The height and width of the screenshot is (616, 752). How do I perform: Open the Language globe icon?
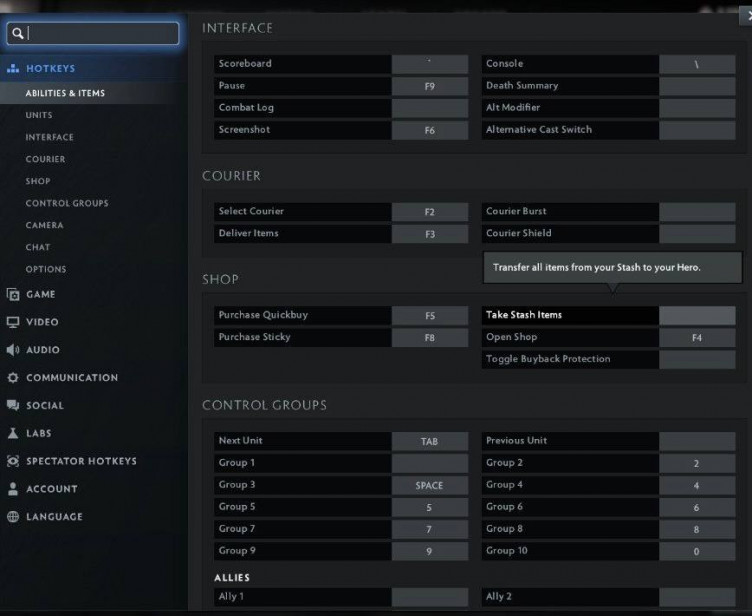13,517
